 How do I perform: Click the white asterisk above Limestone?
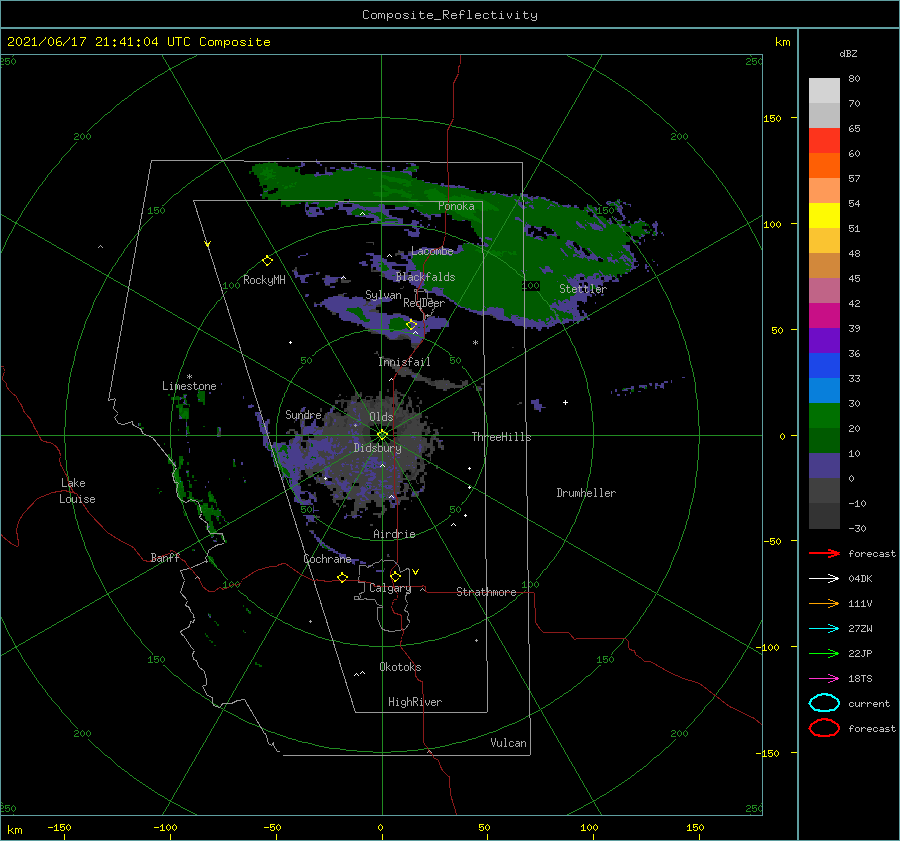click(x=189, y=377)
